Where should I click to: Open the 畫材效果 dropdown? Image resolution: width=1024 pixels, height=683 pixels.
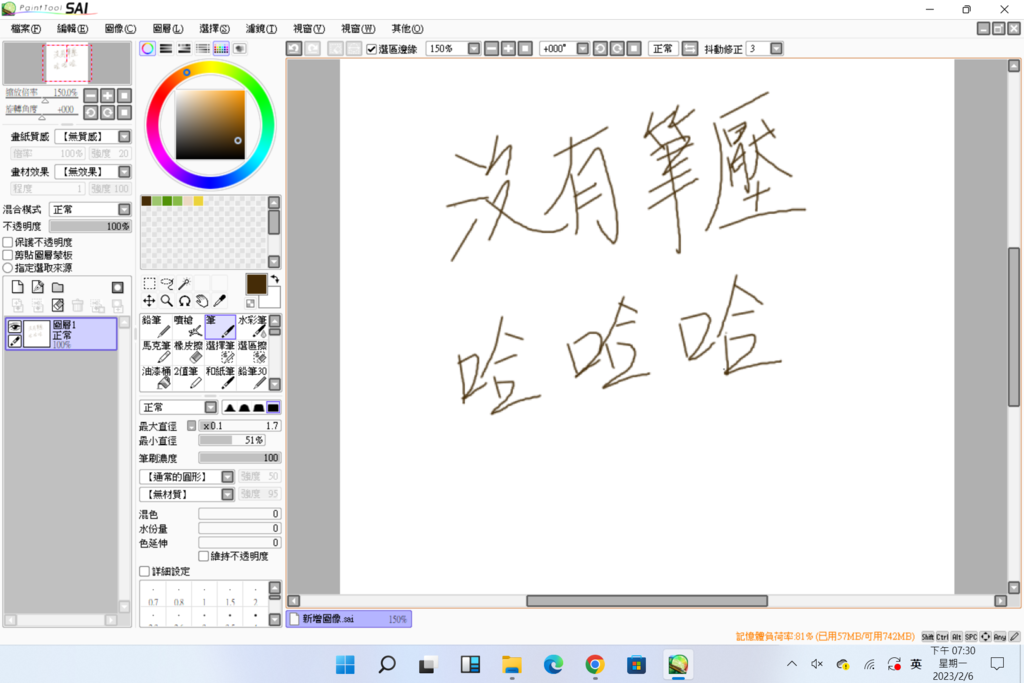click(x=124, y=172)
